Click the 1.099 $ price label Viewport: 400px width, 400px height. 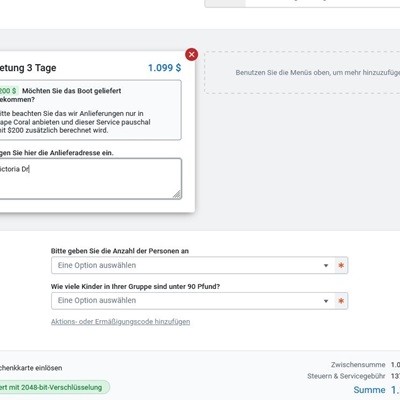164,68
